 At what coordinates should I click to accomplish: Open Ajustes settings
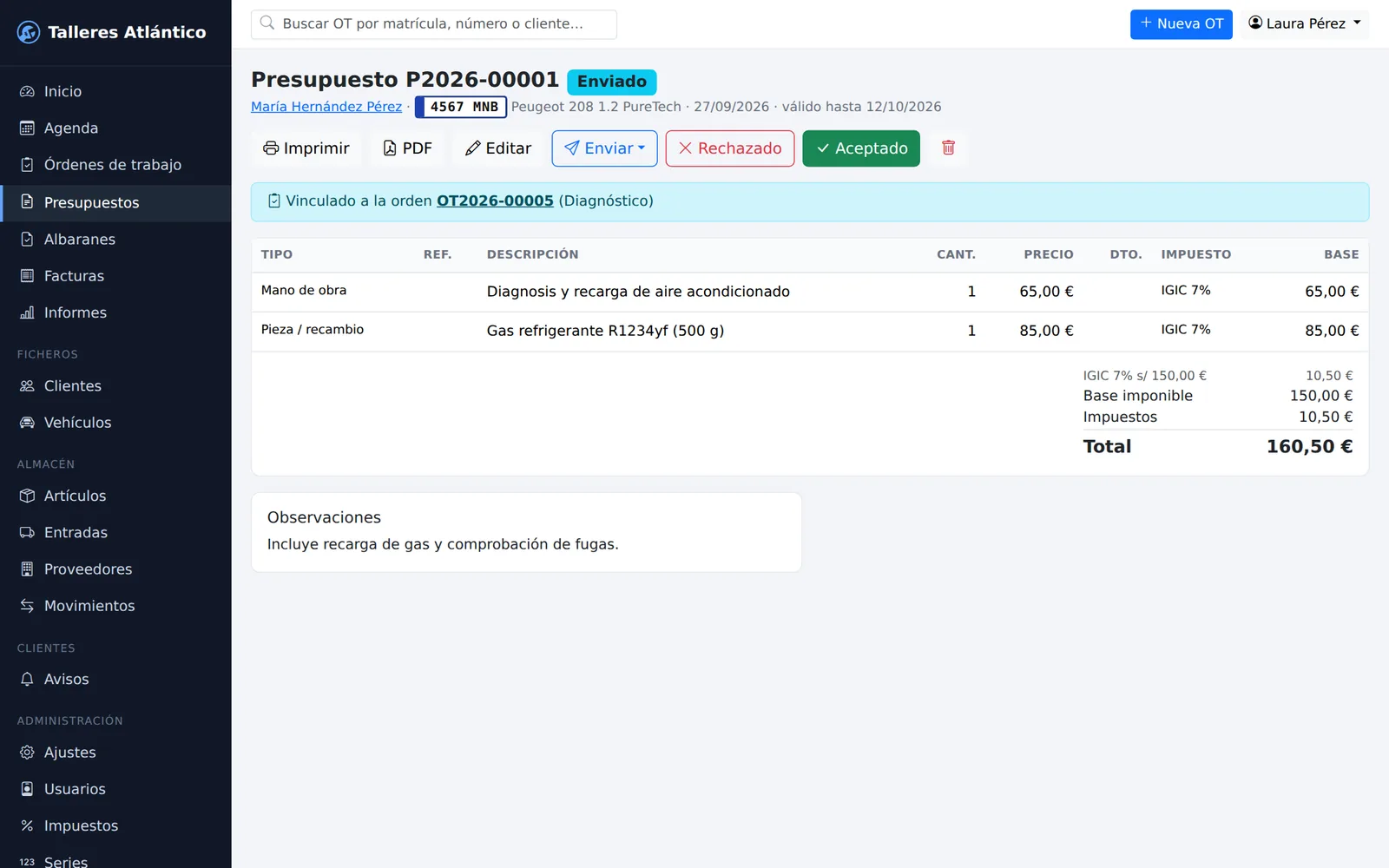click(115, 752)
